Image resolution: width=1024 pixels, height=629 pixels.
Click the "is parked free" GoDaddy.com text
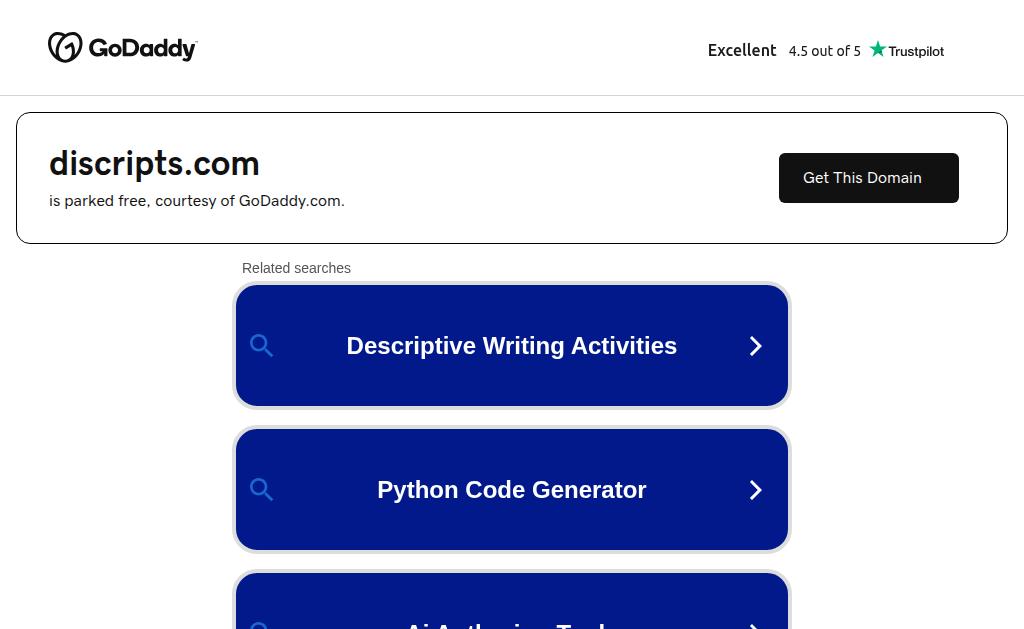click(x=196, y=201)
